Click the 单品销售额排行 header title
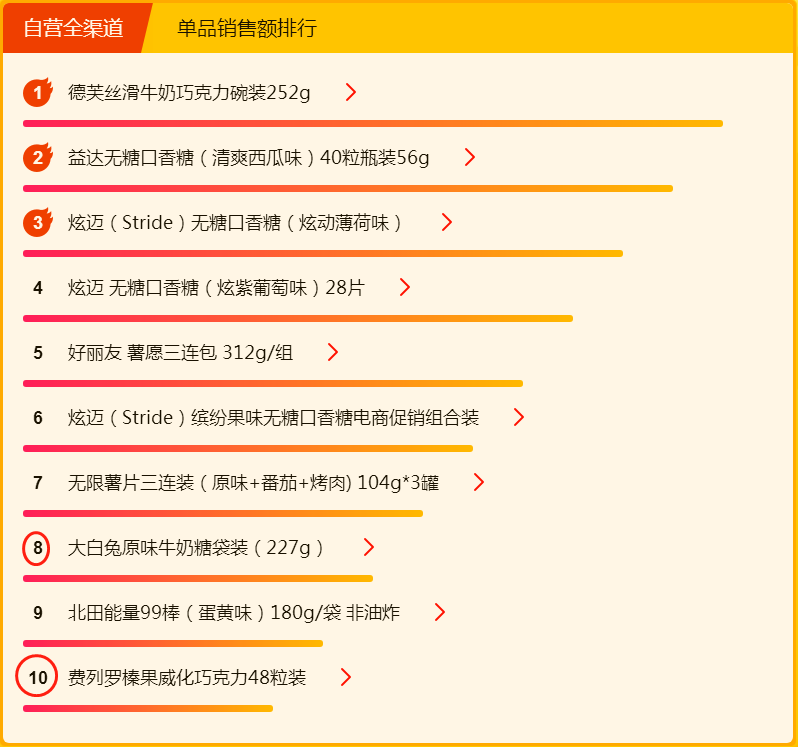Viewport: 798px width, 747px height. (x=247, y=28)
